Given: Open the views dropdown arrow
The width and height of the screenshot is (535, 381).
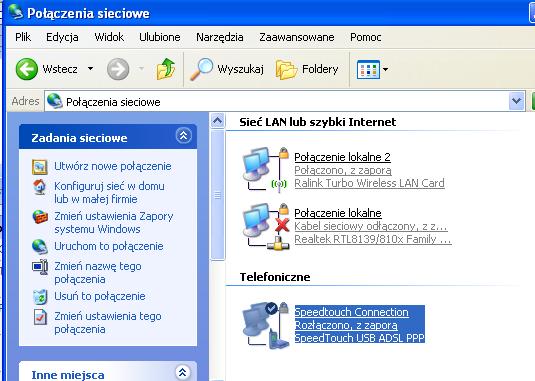Looking at the screenshot, I should tap(386, 70).
